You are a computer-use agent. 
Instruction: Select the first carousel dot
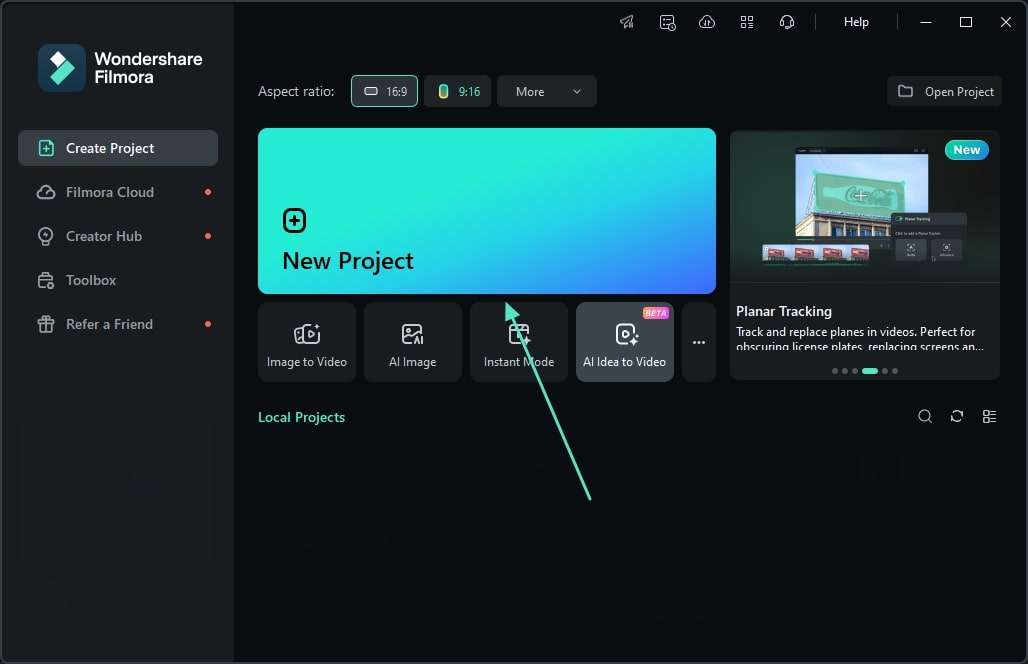pos(835,371)
